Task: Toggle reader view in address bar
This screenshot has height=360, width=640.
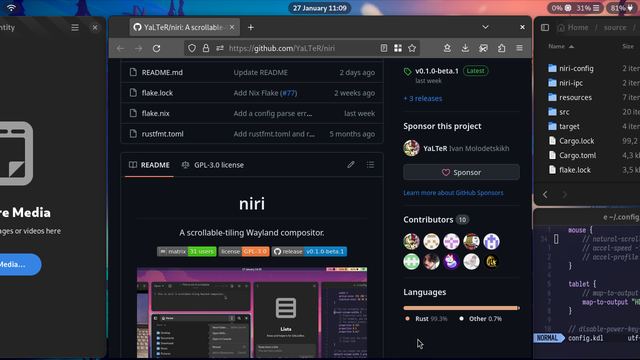Action: [384, 48]
